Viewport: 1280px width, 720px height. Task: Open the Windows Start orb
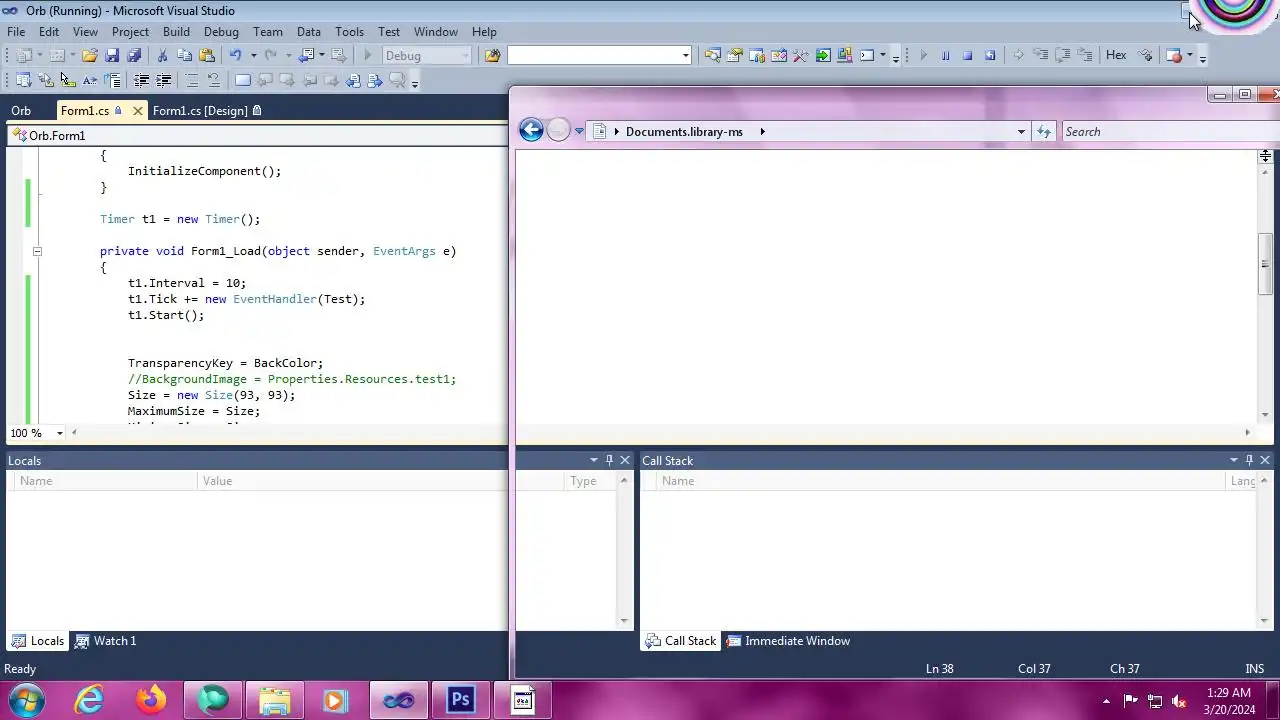[x=25, y=699]
